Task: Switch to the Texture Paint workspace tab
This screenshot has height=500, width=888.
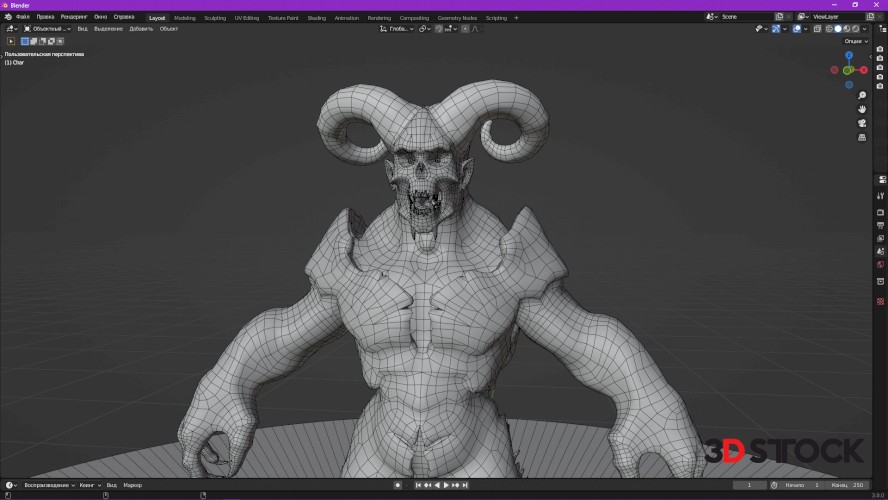Action: [x=283, y=18]
